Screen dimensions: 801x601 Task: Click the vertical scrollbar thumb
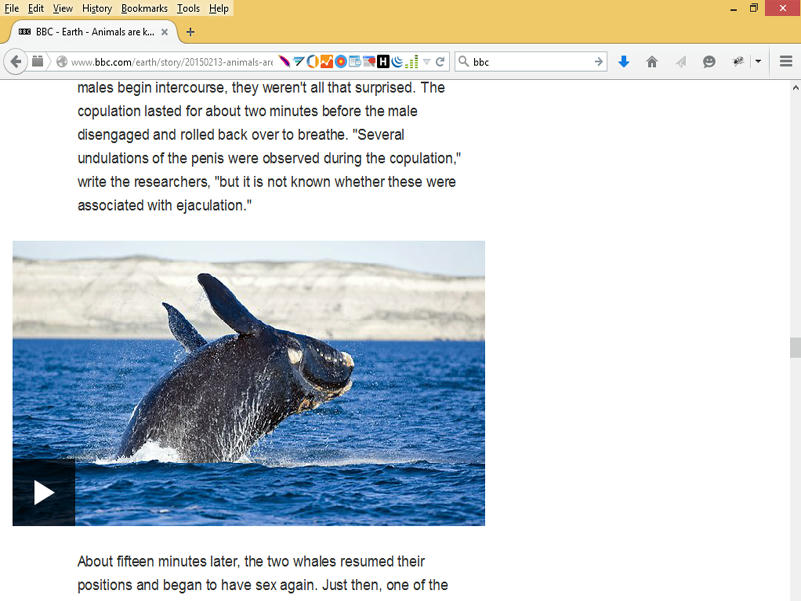click(795, 348)
